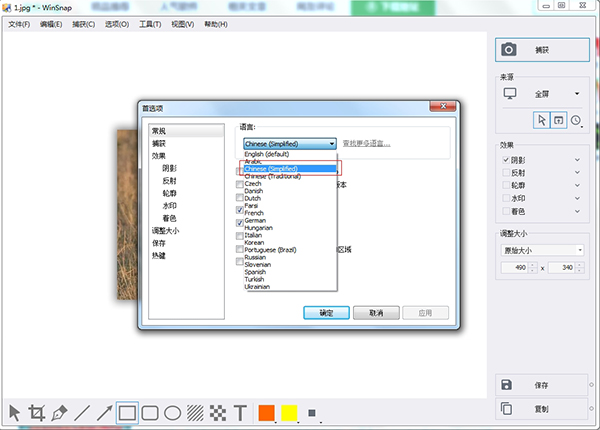Select the Pixelate checkerboard tool
Viewport: 600px width, 430px height.
pos(218,413)
